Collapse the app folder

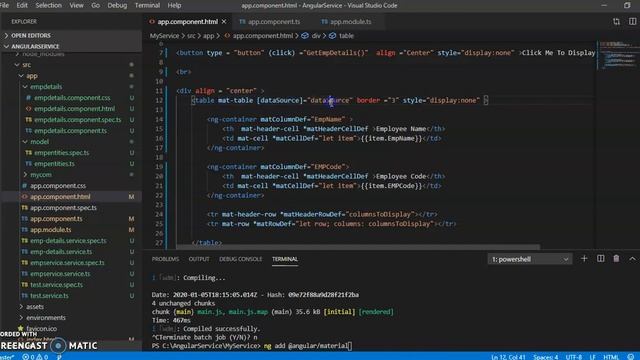[28, 76]
